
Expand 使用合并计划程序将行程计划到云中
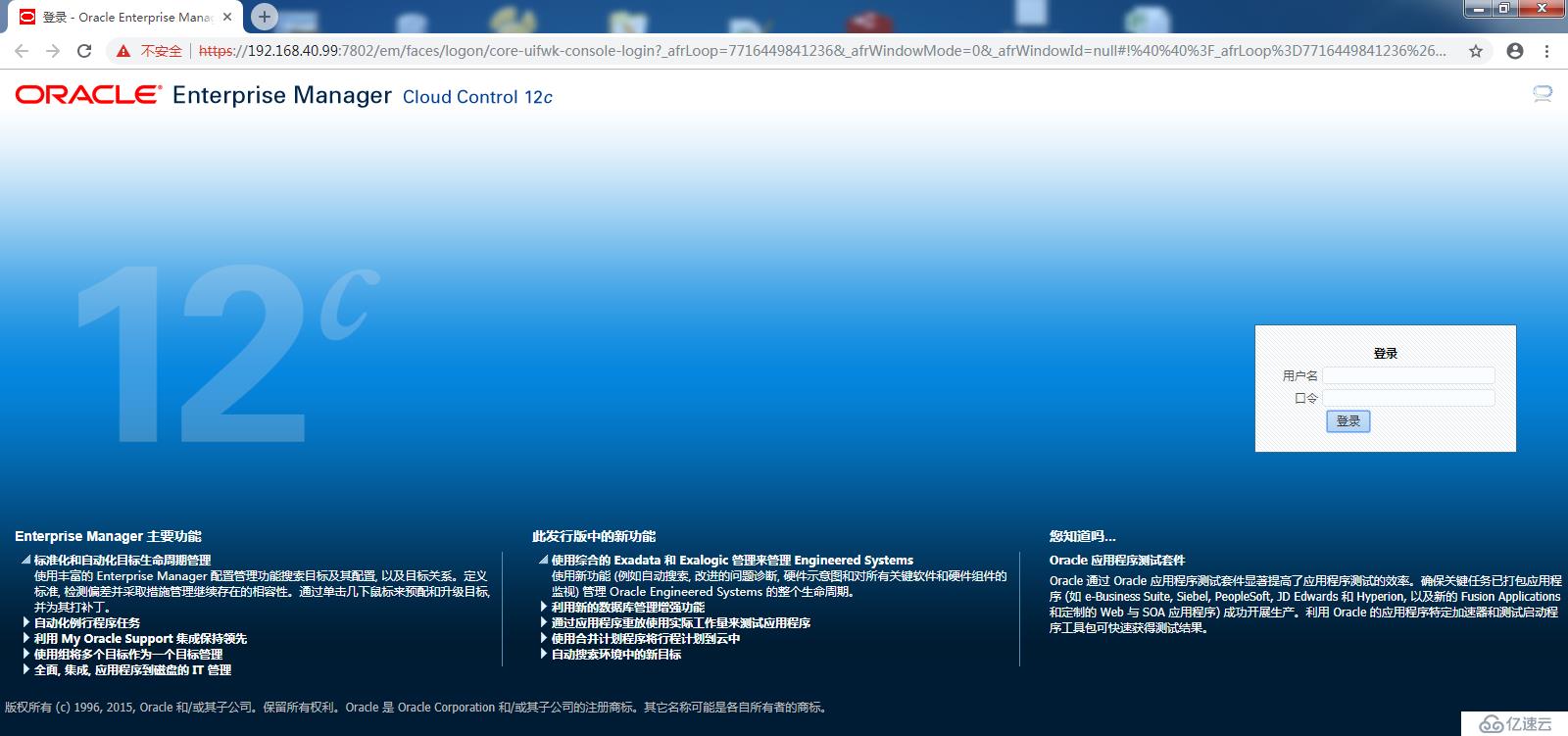pyautogui.click(x=543, y=638)
